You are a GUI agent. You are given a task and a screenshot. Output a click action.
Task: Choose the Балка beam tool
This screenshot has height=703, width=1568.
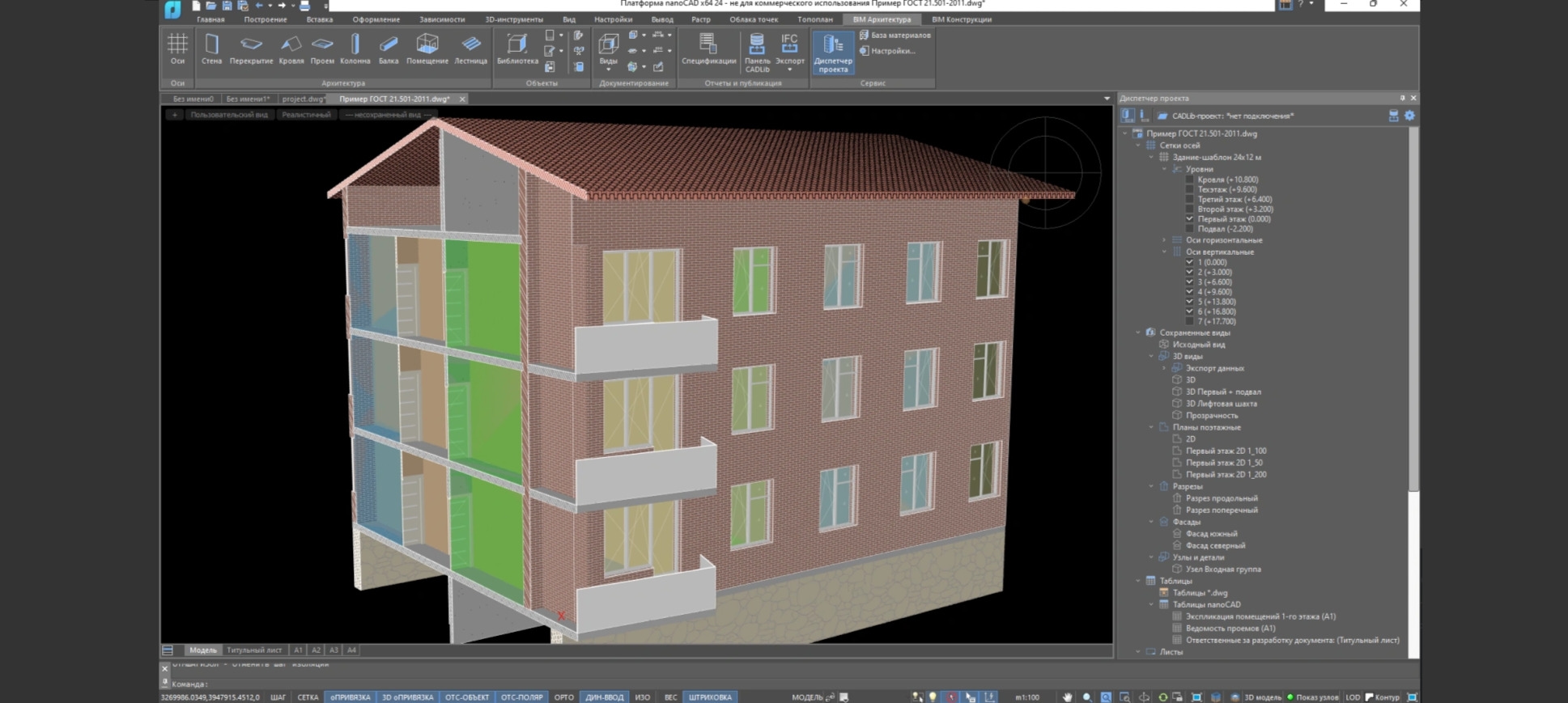point(389,49)
